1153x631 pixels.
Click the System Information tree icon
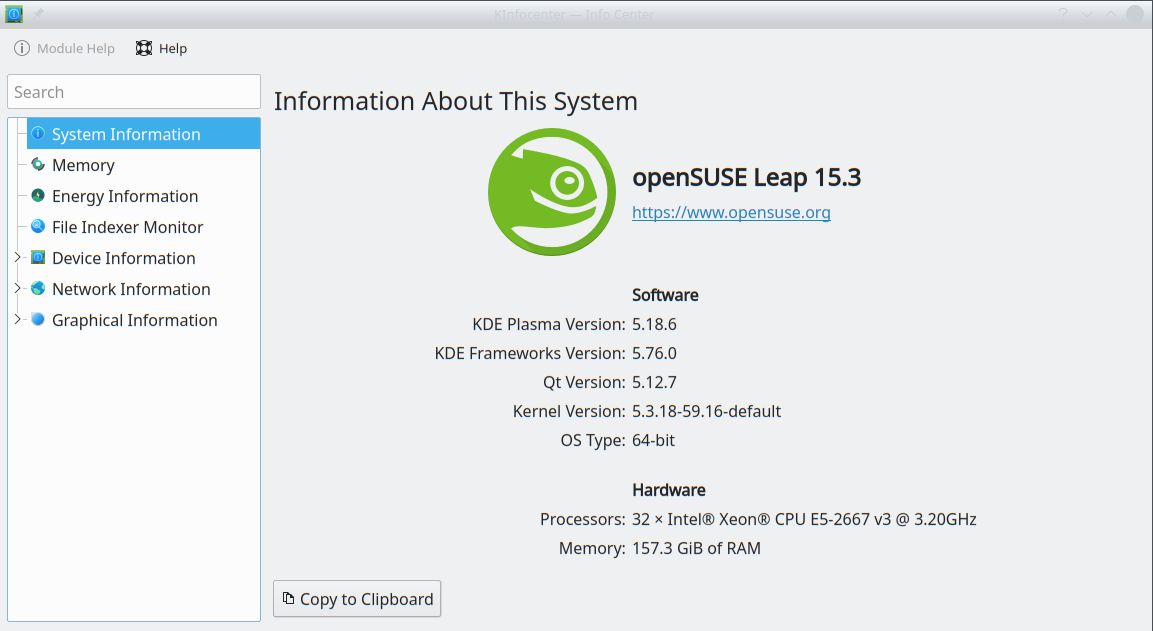[x=38, y=134]
